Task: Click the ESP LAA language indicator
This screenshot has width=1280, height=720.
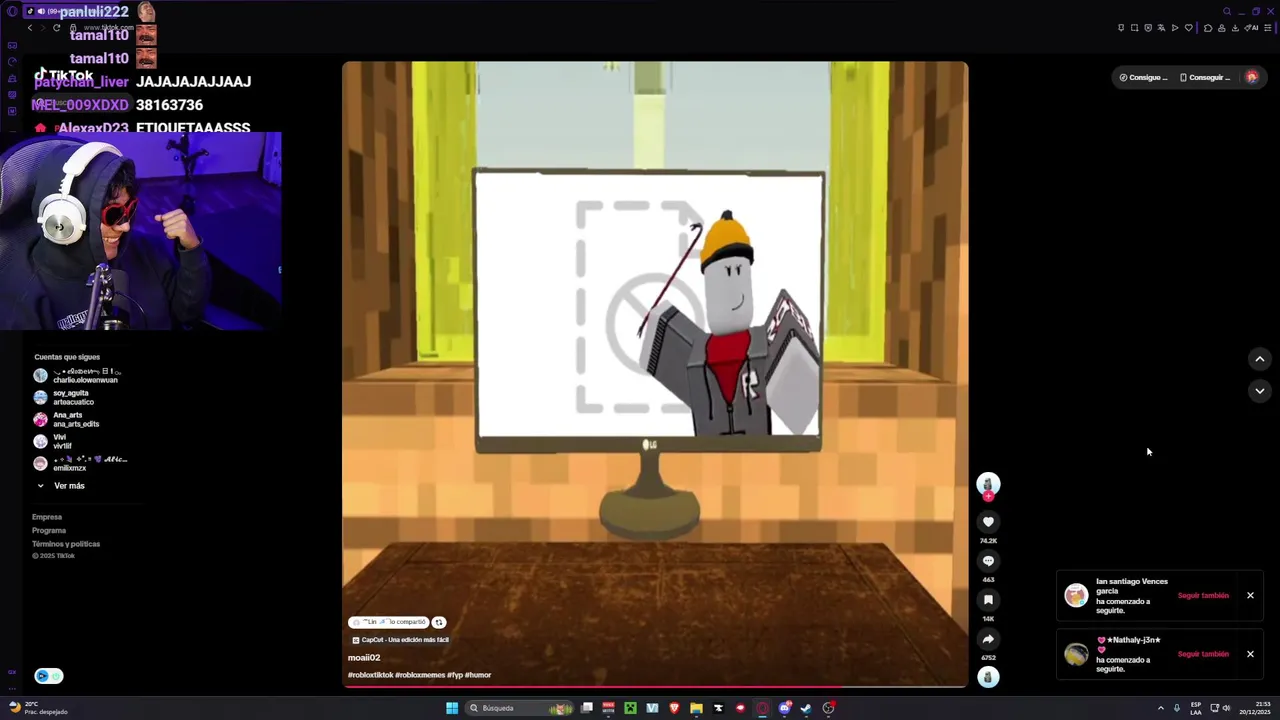Action: [x=1196, y=708]
